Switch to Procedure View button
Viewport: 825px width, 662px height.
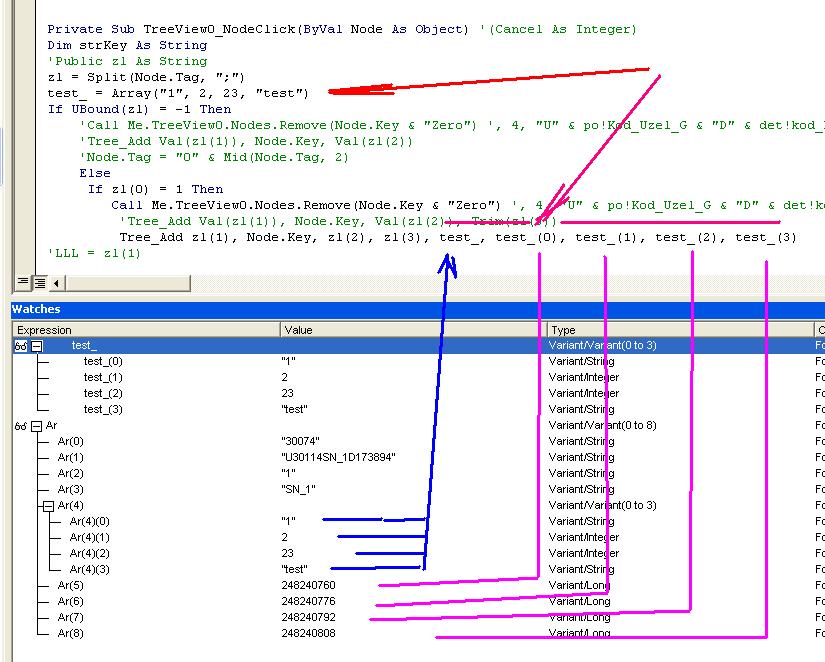click(x=23, y=283)
